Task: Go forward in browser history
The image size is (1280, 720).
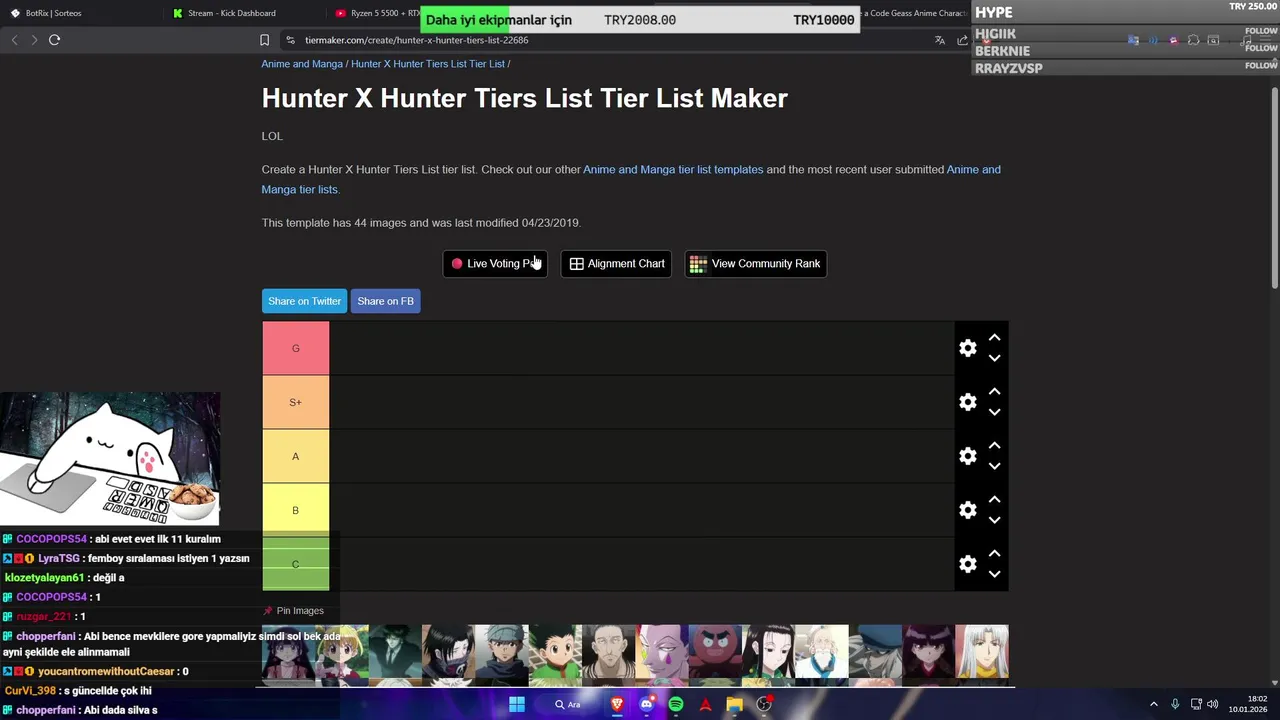Action: pos(34,40)
